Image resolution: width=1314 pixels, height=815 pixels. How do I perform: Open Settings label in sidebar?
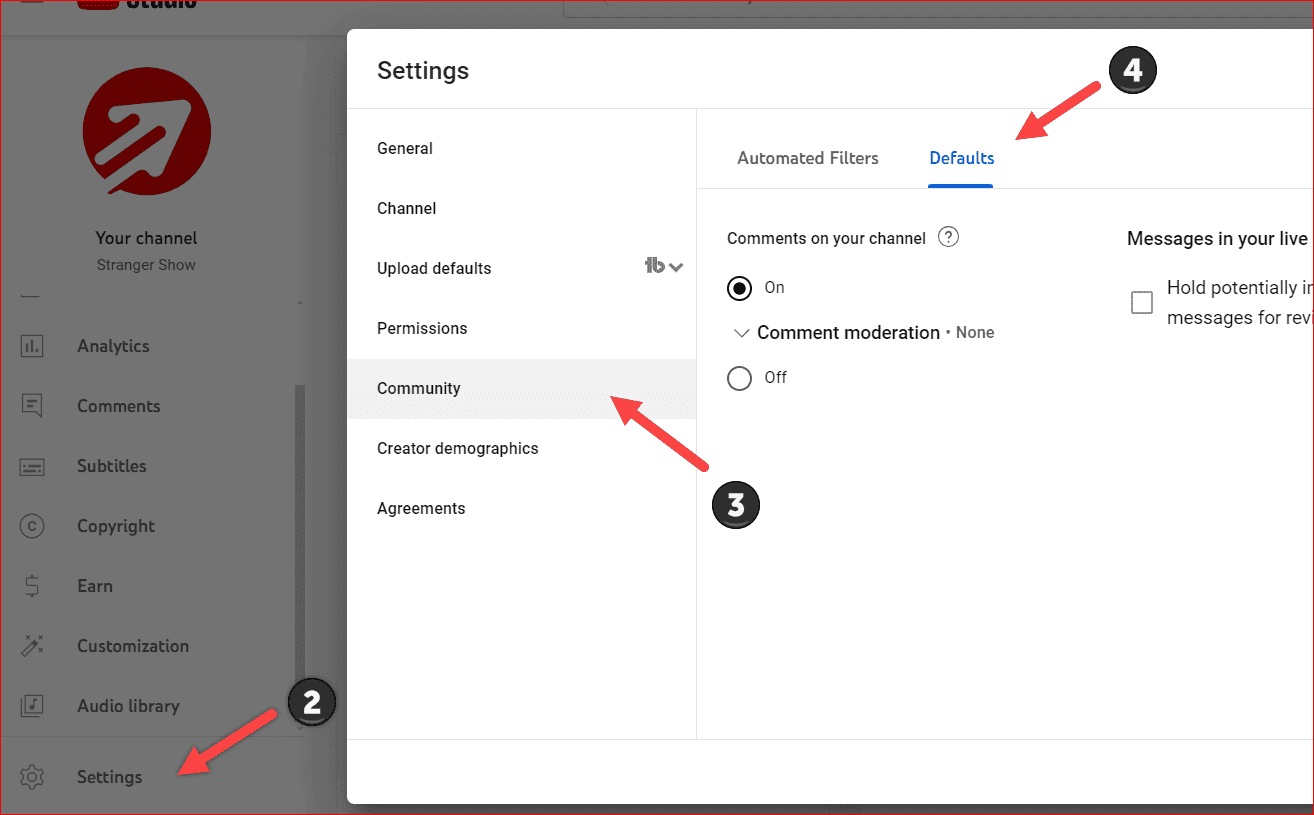110,777
